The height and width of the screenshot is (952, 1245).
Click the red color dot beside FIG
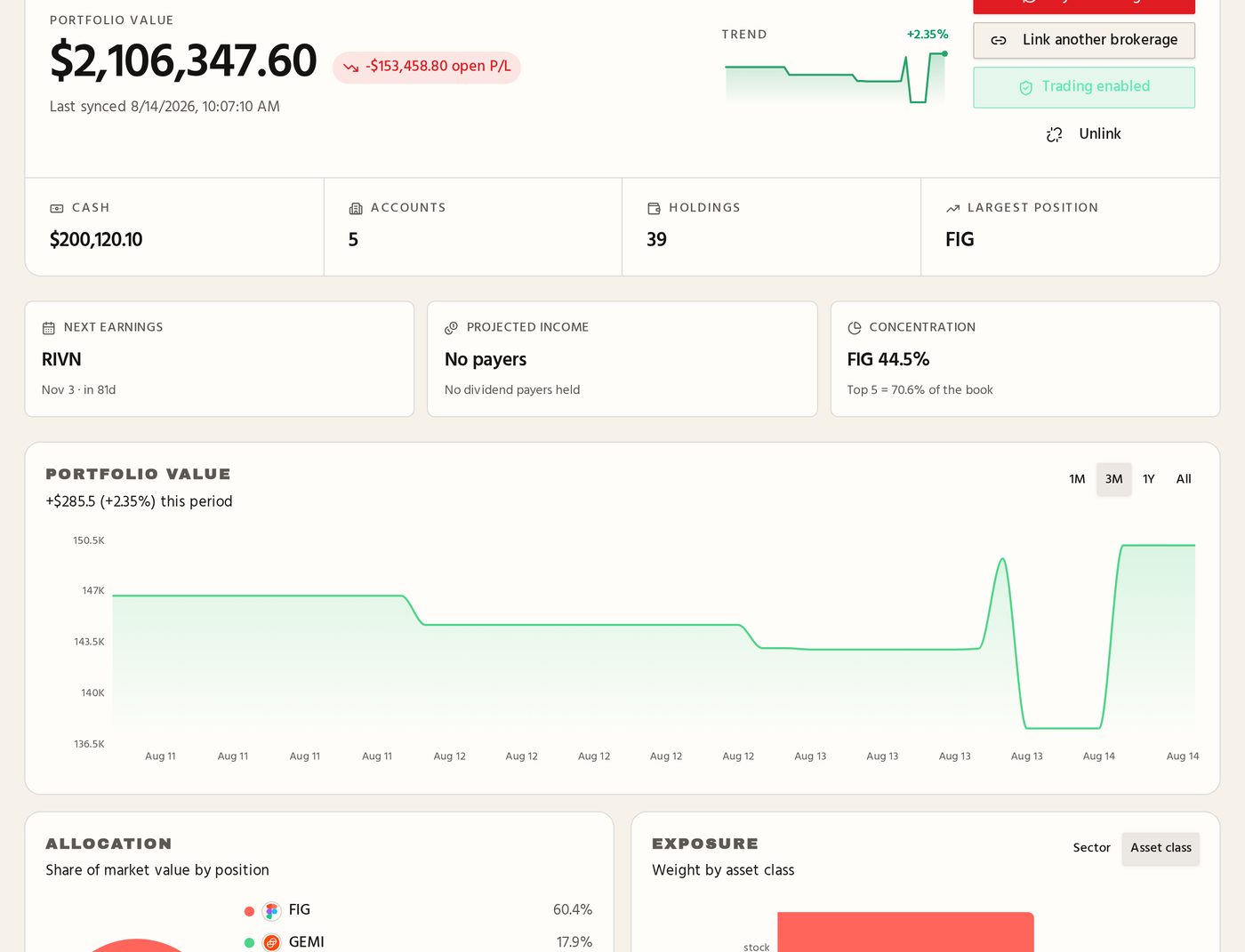tap(249, 911)
